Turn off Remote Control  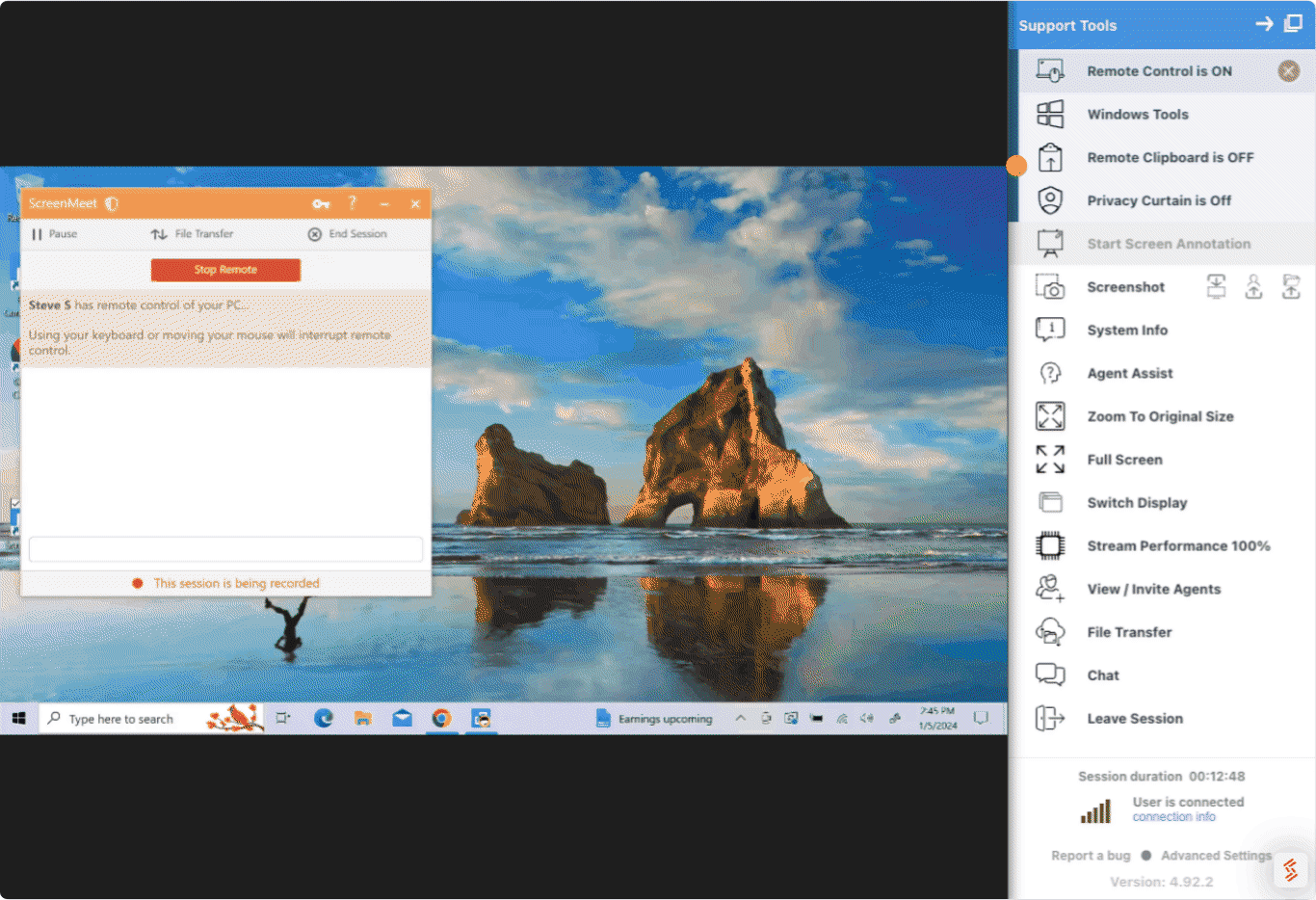(1288, 70)
